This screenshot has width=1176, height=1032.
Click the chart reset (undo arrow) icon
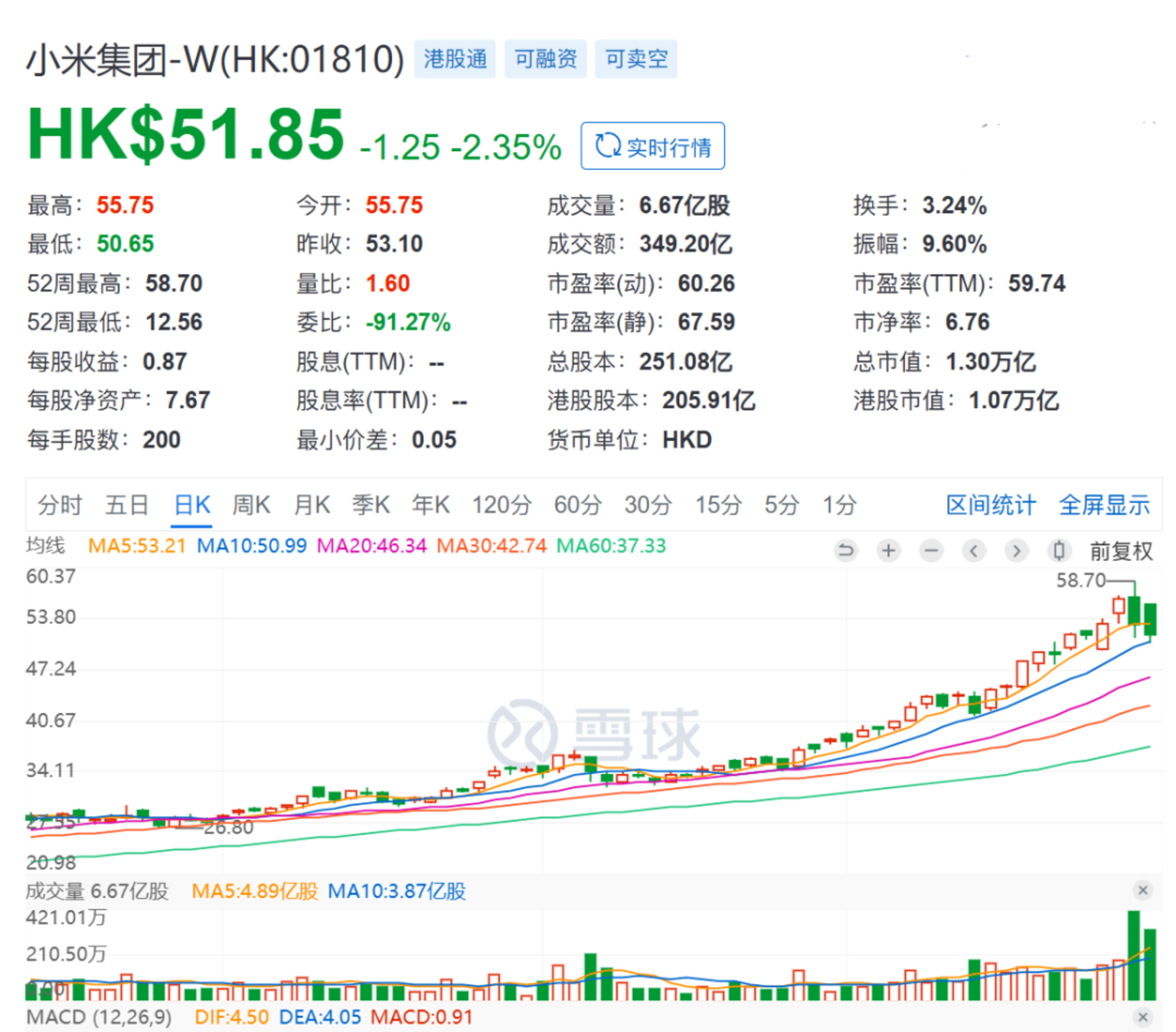(x=846, y=551)
